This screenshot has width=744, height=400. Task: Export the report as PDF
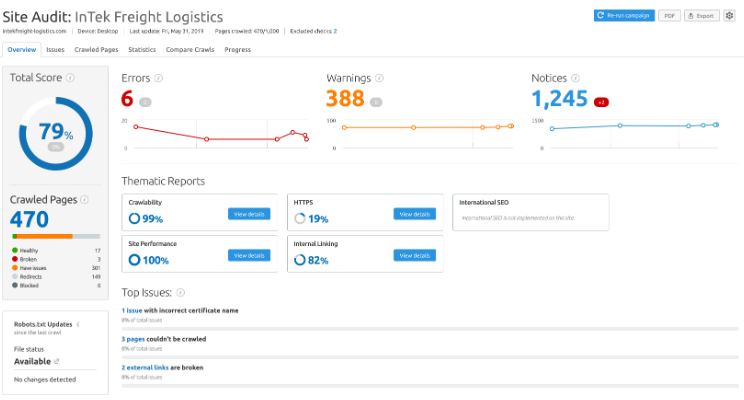(x=670, y=16)
